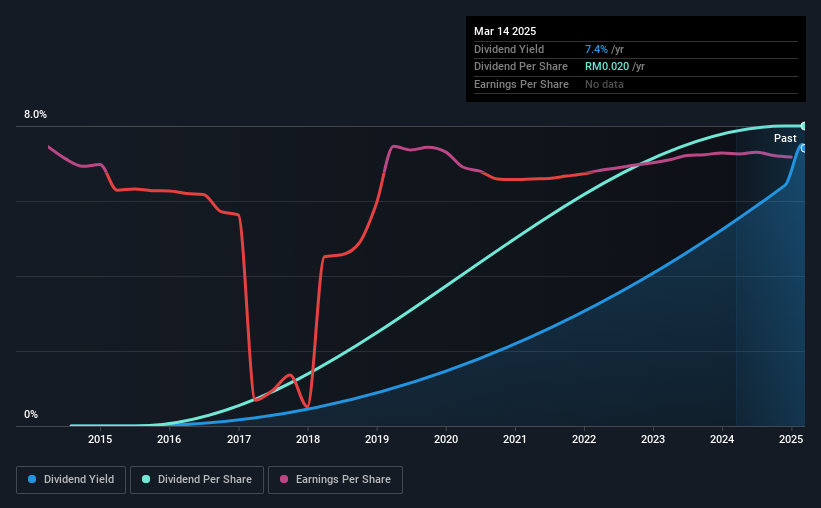Click 'Dividend Per Share' label in tooltip

(x=520, y=67)
